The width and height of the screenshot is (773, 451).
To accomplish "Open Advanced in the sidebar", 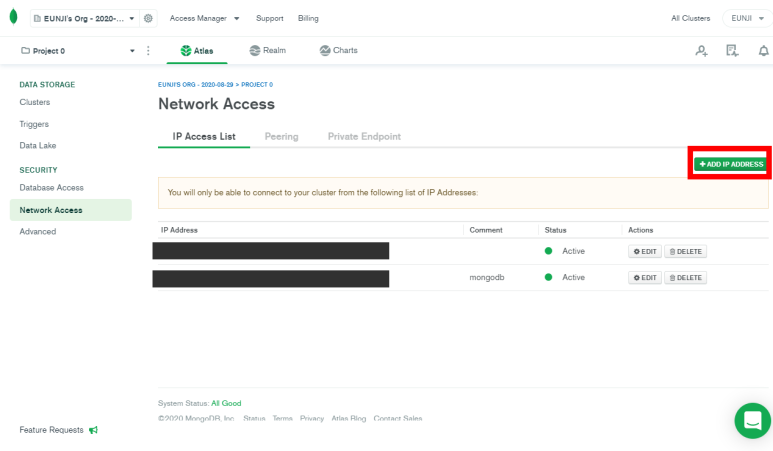I will pyautogui.click(x=38, y=232).
